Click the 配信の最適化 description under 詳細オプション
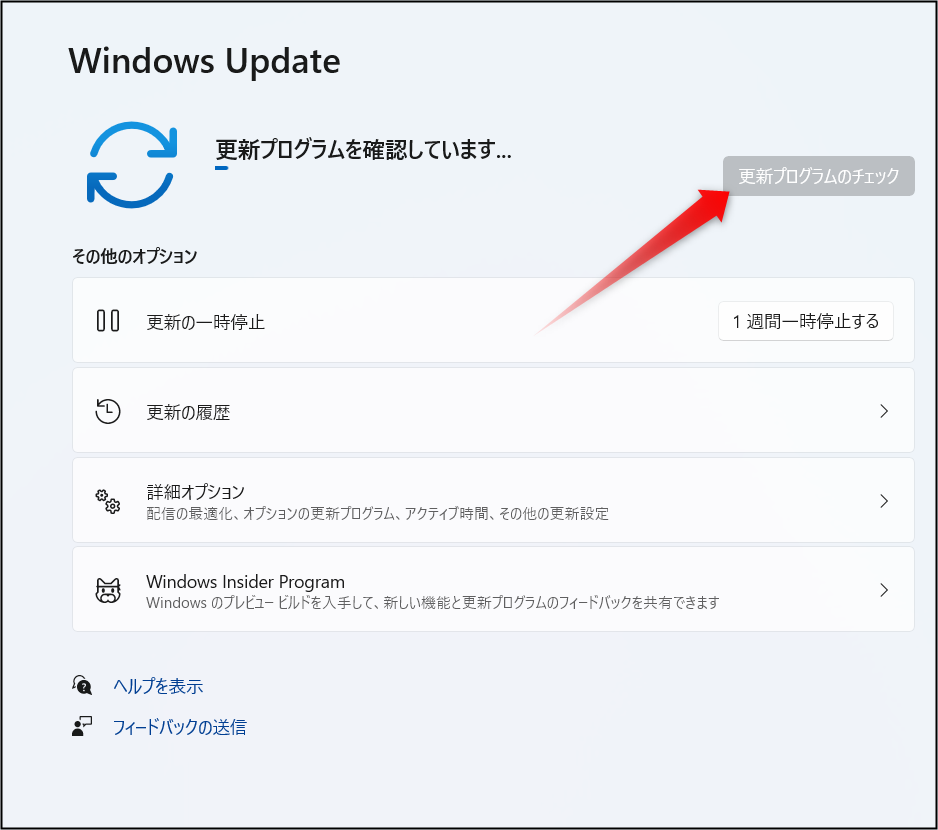This screenshot has width=938, height=830. point(377,513)
